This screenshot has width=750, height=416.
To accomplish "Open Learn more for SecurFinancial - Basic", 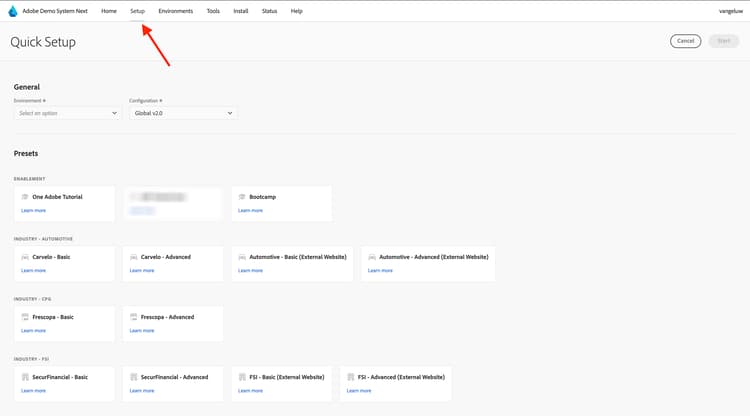I will pos(33,391).
